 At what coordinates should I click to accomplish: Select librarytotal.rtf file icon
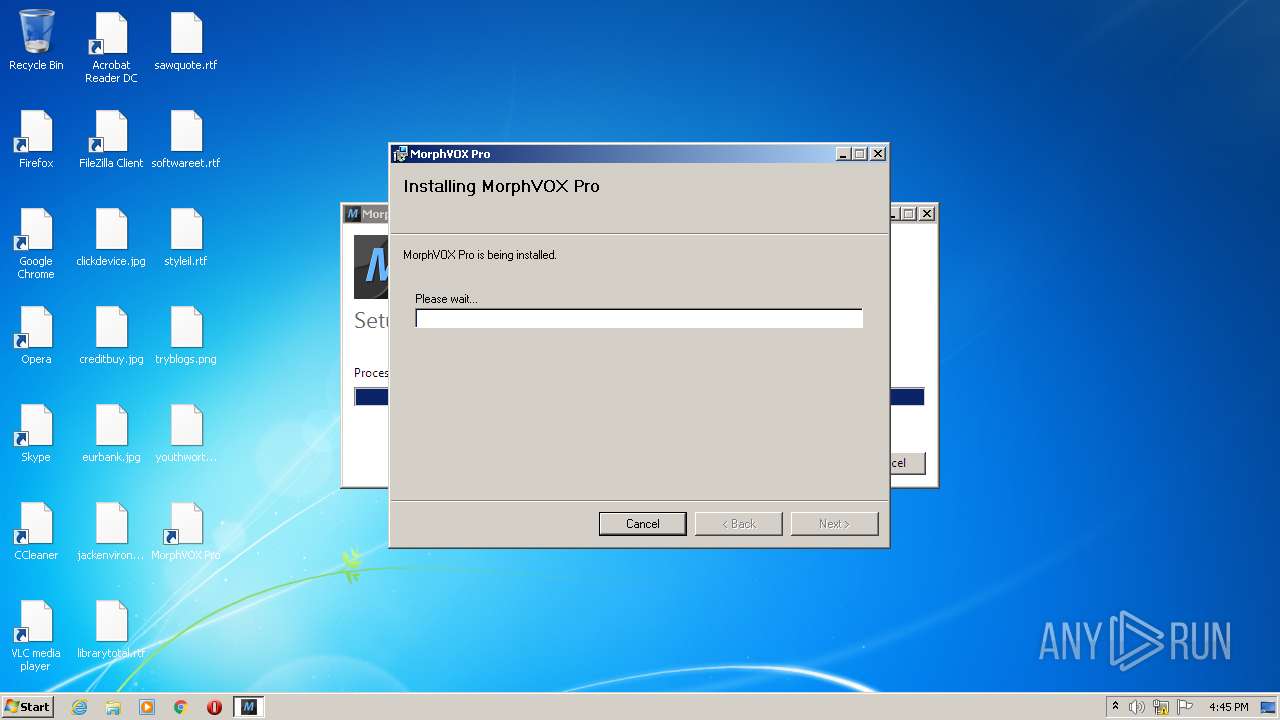click(x=111, y=628)
